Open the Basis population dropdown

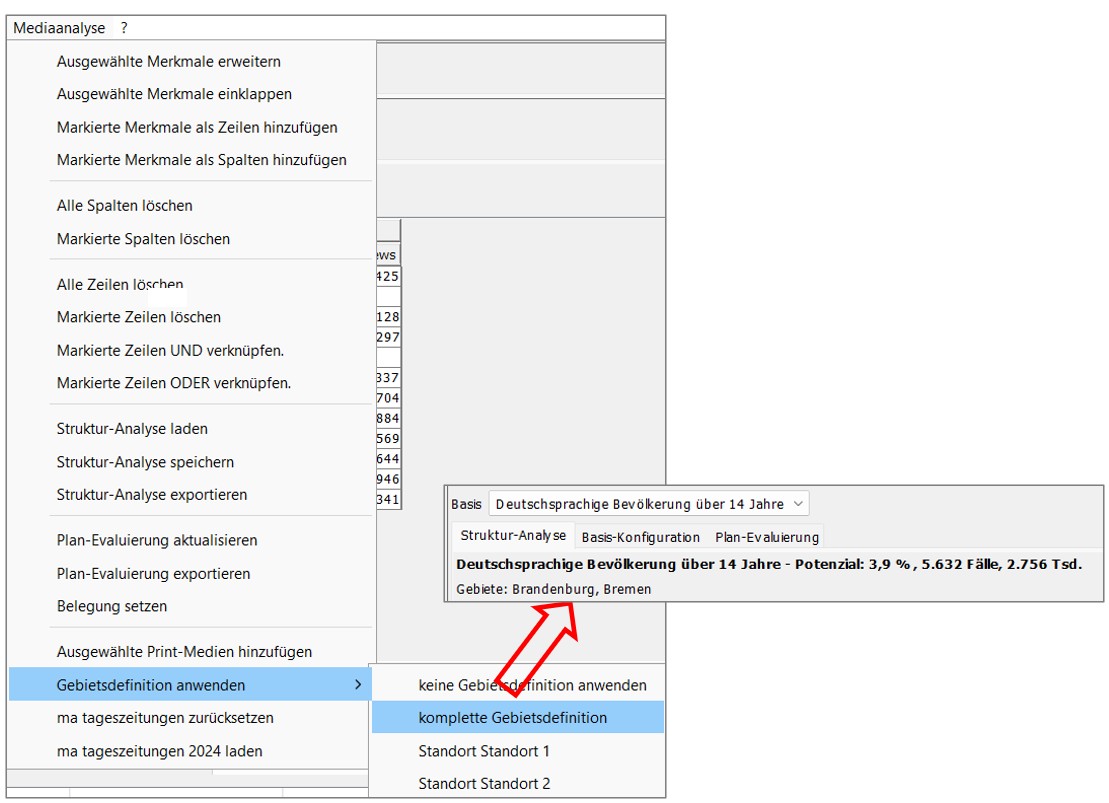648,504
